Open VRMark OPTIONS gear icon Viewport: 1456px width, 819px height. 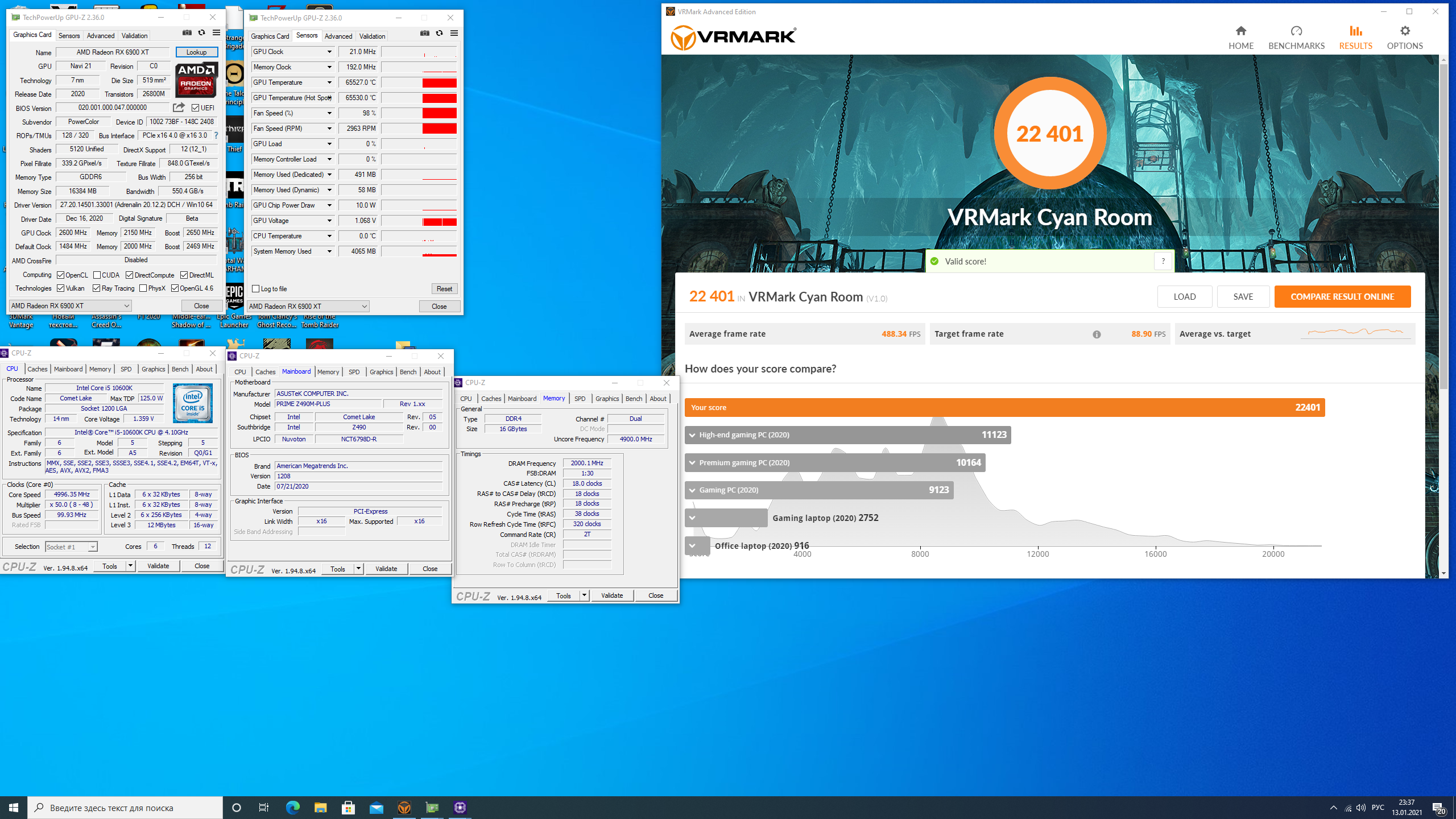tap(1405, 31)
